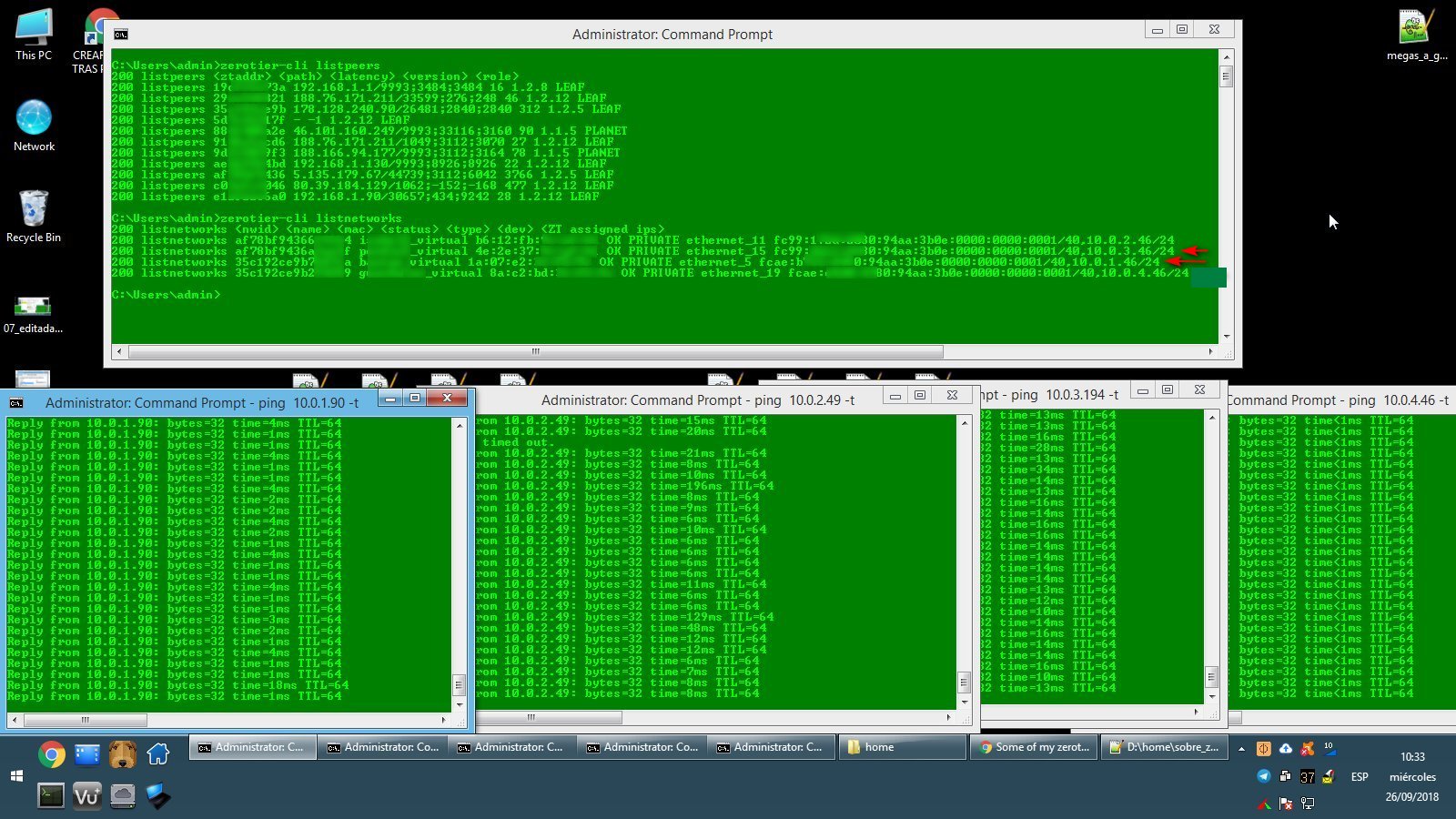Click the red and green triangle tray icon
The height and width of the screenshot is (819, 1456).
1264,804
